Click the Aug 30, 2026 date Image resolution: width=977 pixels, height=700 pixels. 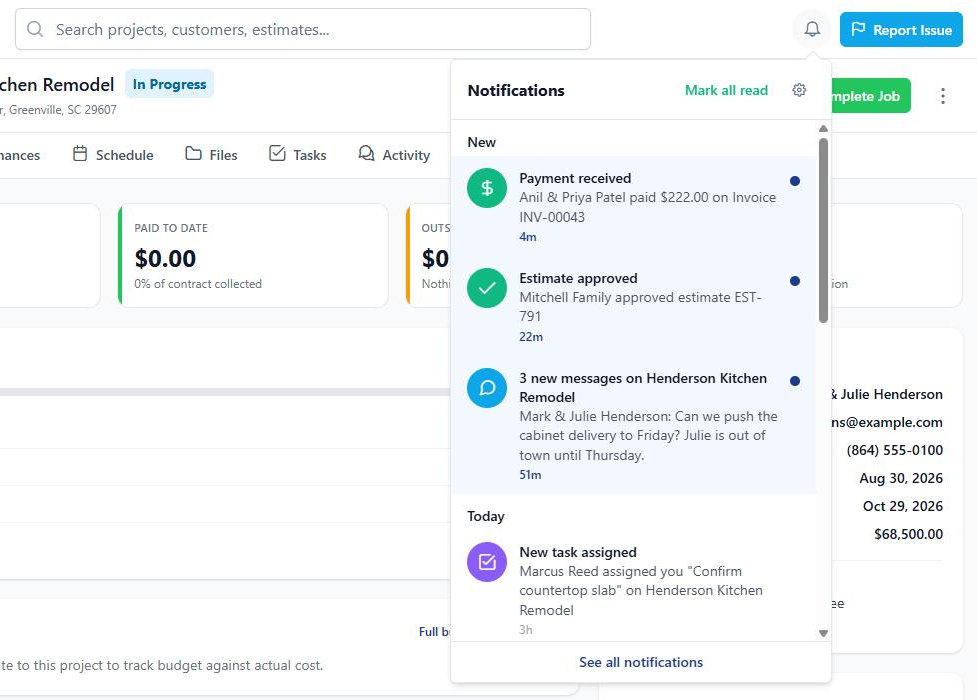900,478
